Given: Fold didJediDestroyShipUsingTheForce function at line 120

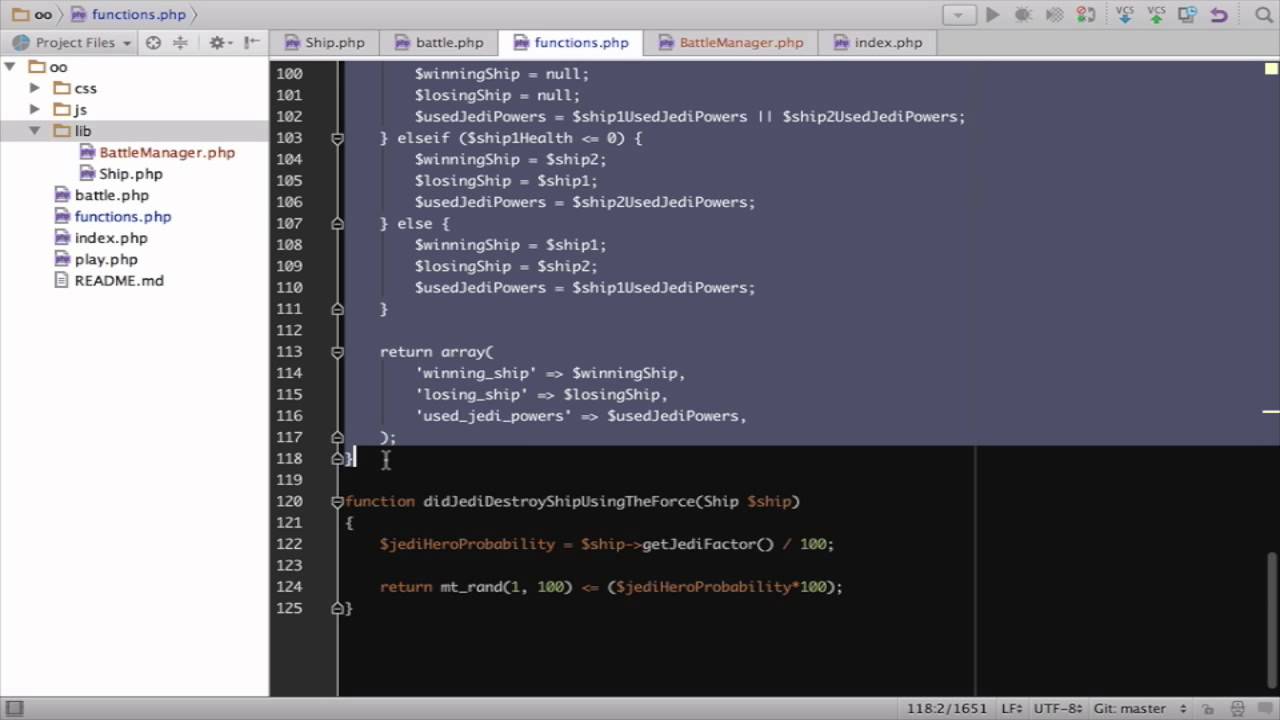Looking at the screenshot, I should click(337, 501).
